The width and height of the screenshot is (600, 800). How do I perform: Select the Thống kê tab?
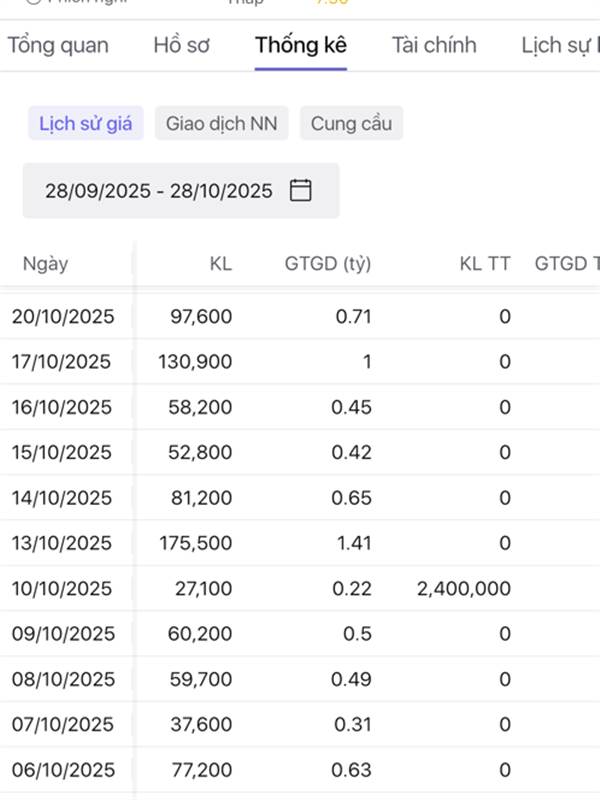coord(300,45)
